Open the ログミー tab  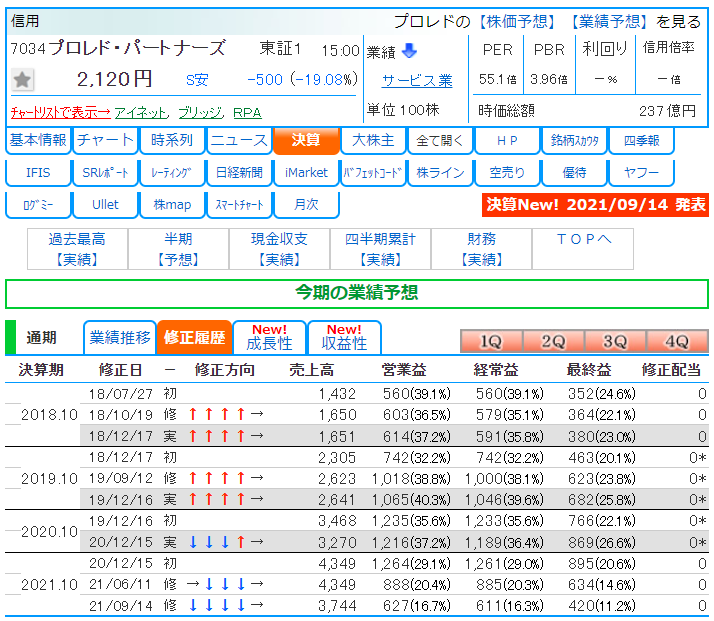pos(38,205)
